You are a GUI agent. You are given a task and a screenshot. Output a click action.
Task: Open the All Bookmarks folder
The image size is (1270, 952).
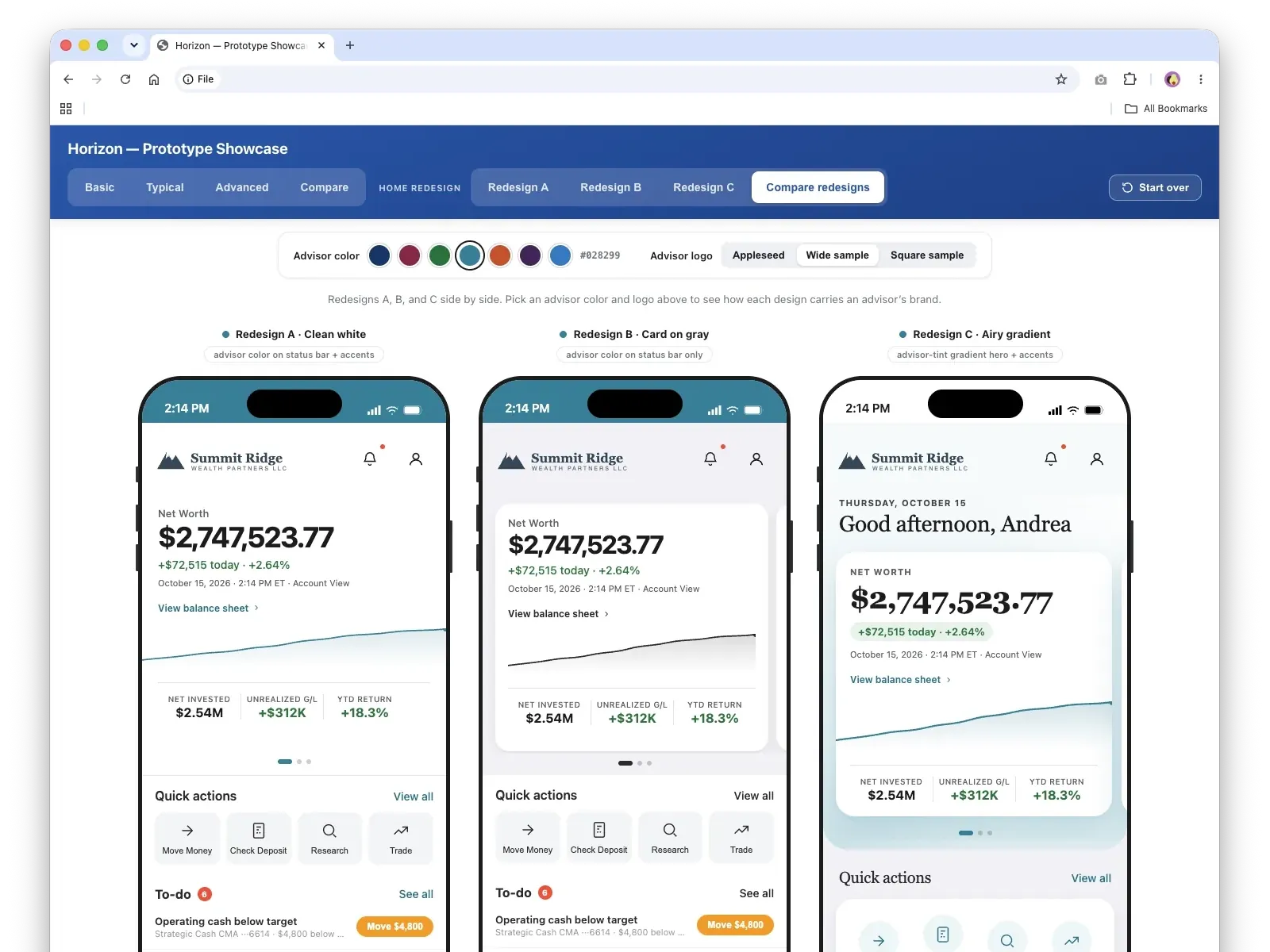[1166, 109]
